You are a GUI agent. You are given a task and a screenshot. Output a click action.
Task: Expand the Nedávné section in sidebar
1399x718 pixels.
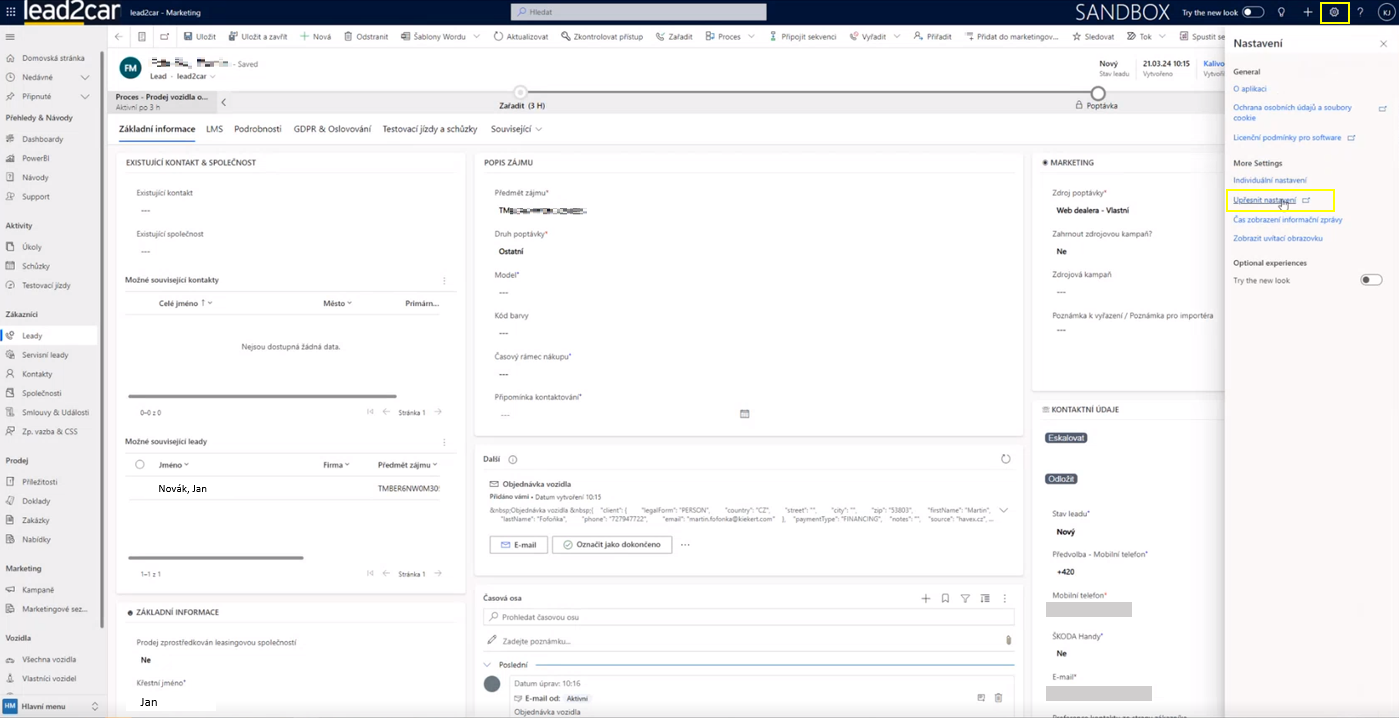(x=85, y=78)
